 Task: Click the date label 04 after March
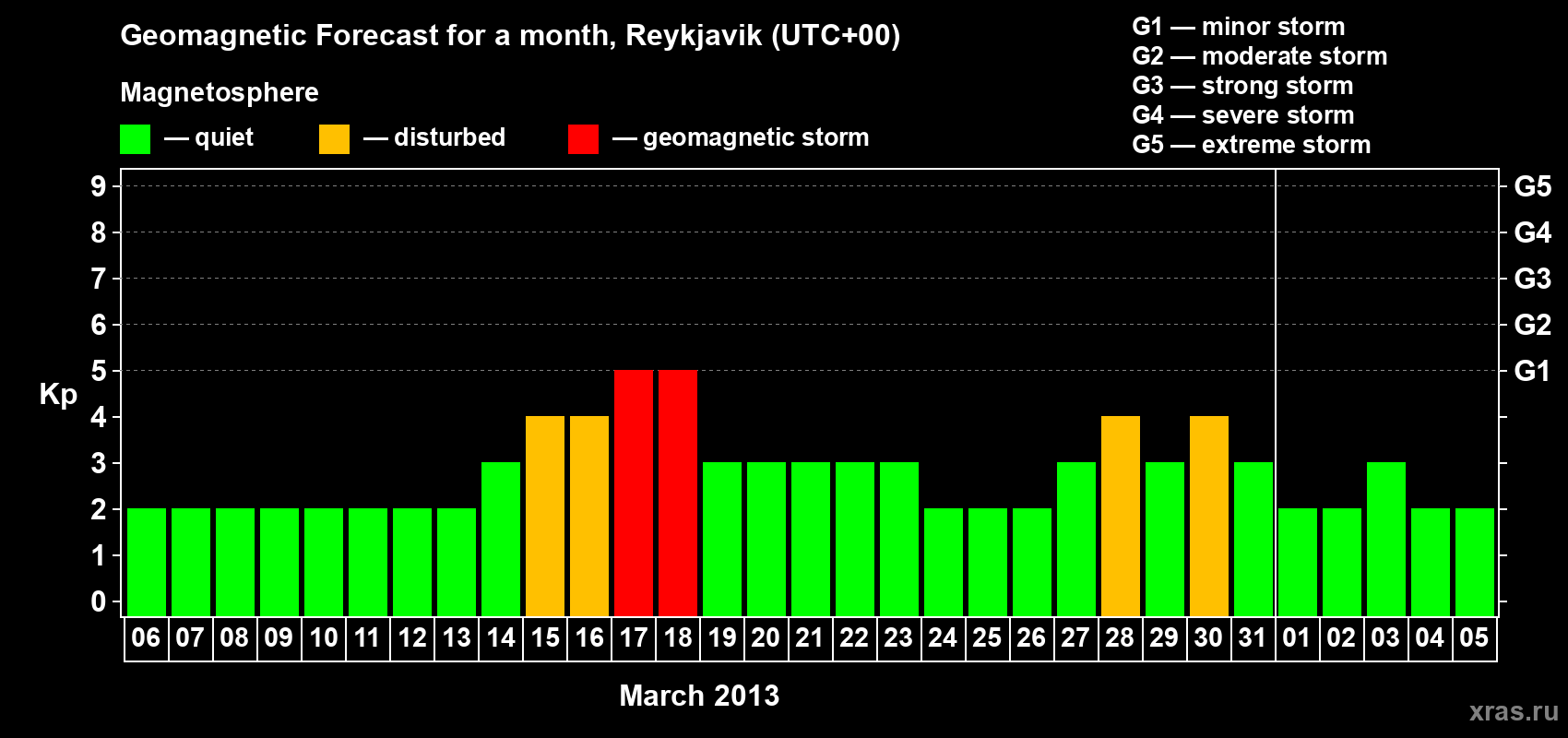pos(1430,637)
